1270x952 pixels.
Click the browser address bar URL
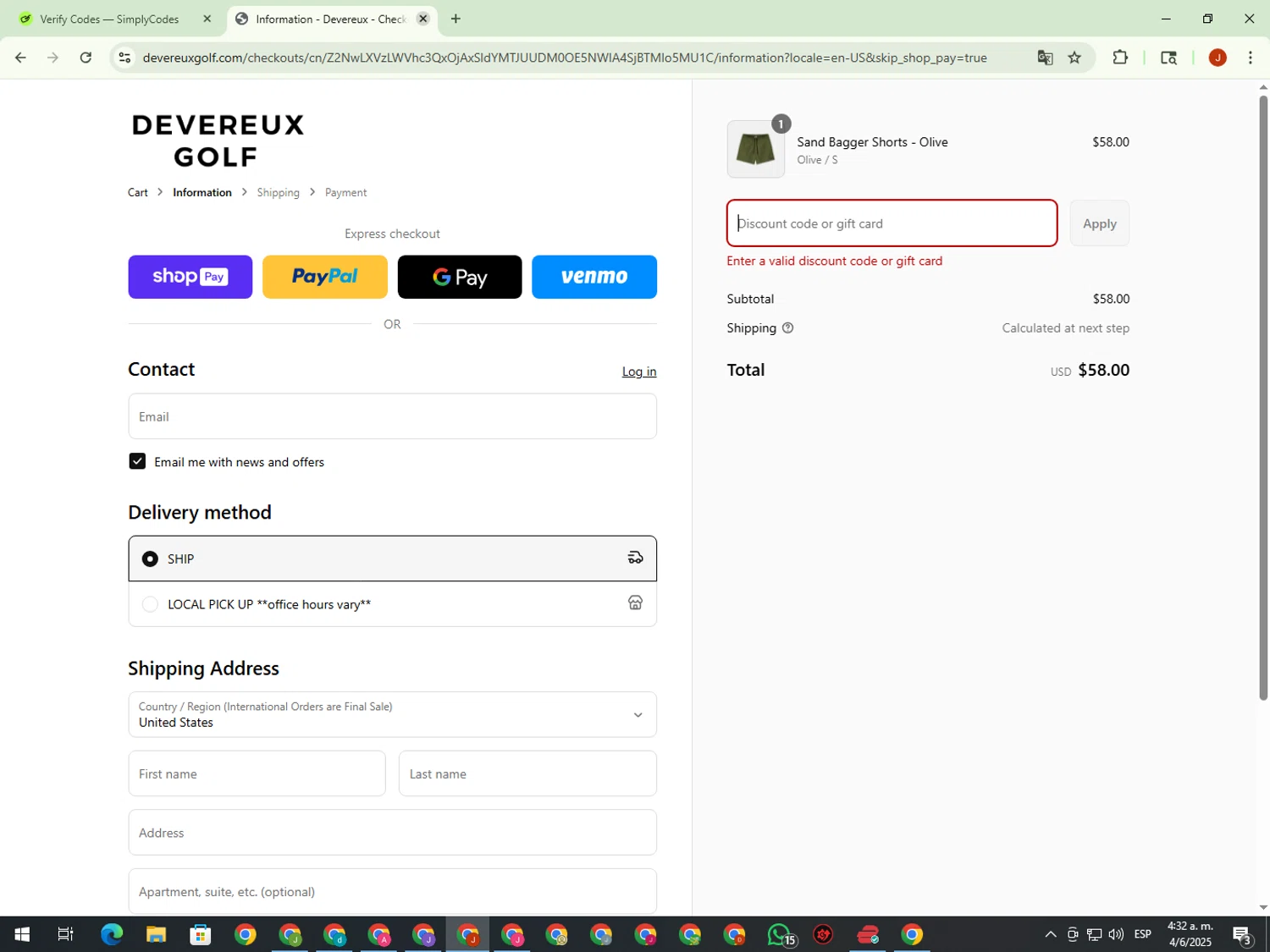pos(565,58)
